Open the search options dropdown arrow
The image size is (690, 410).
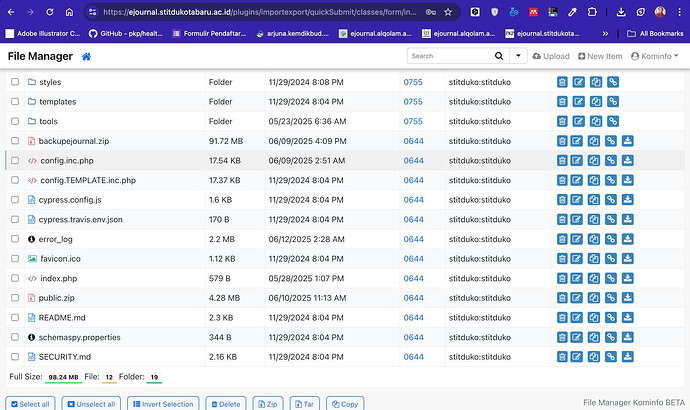pyautogui.click(x=518, y=56)
